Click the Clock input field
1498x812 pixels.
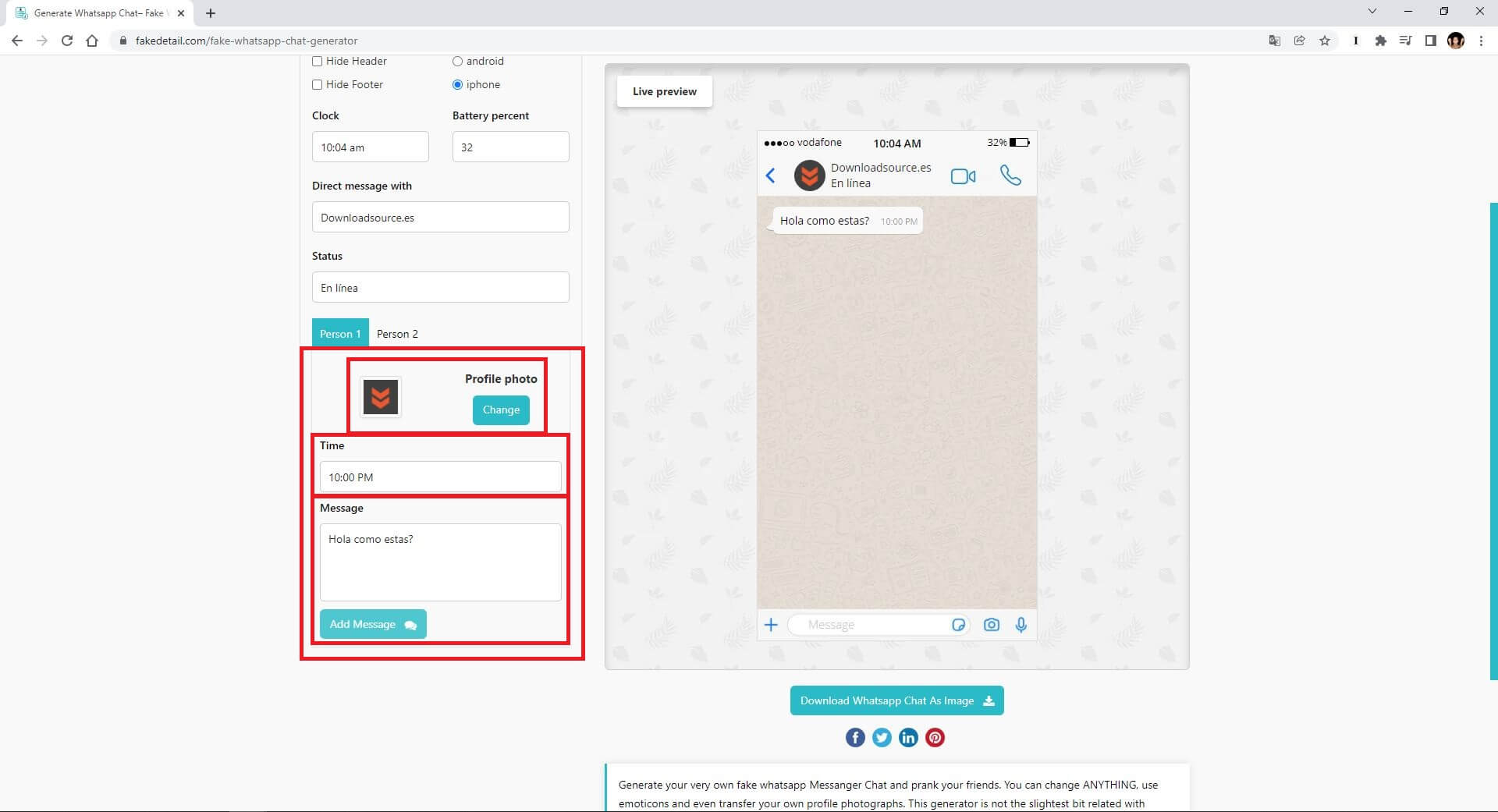tap(371, 147)
